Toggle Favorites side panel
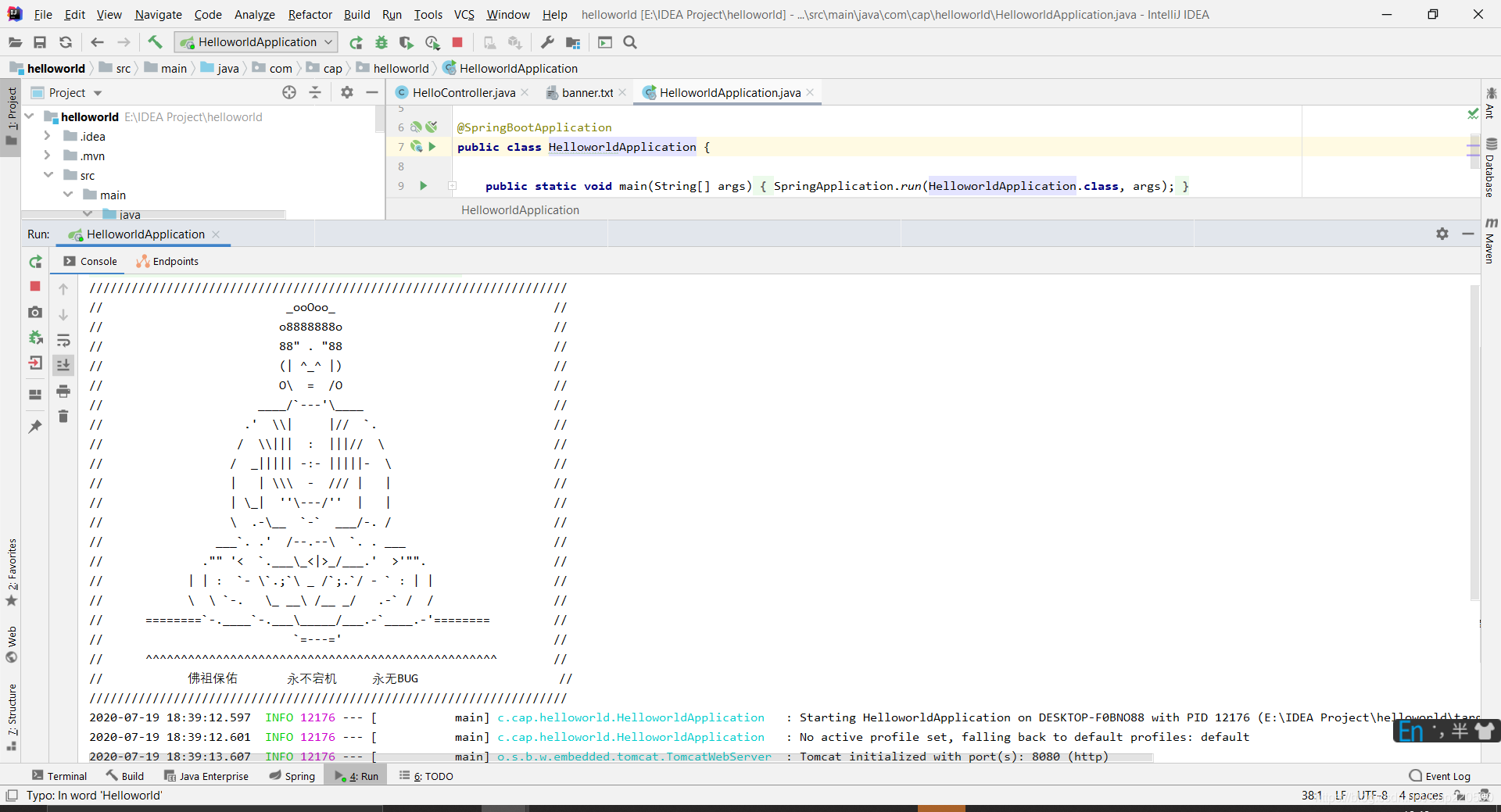 point(12,572)
